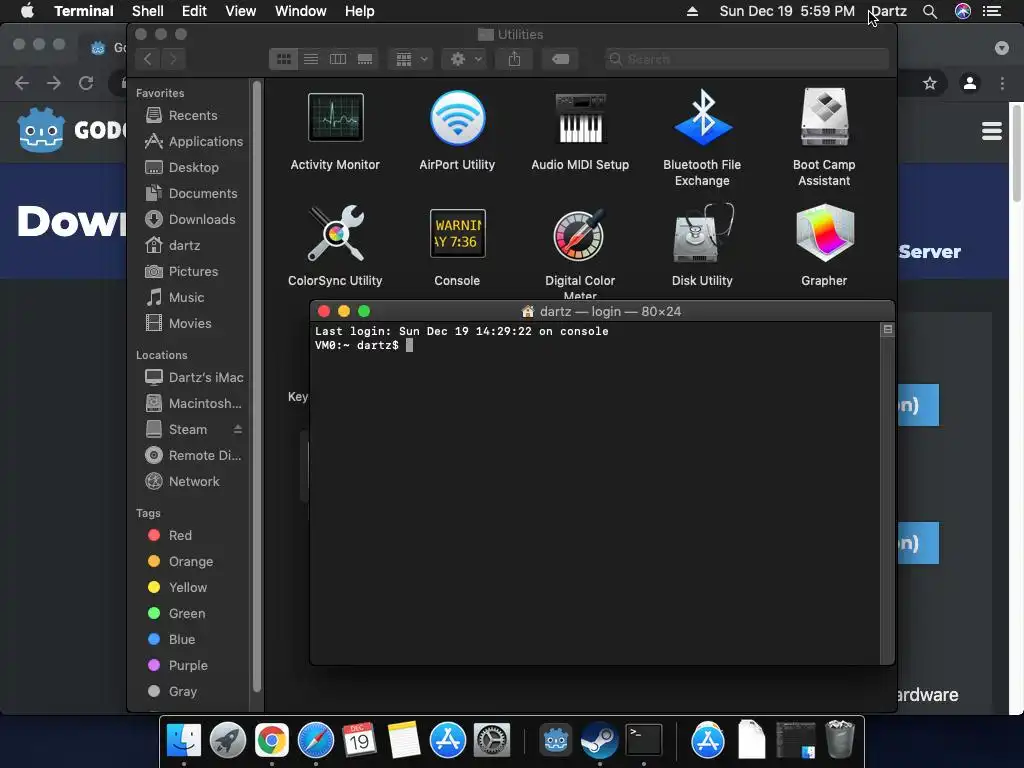Go back in Finder window

tap(148, 59)
